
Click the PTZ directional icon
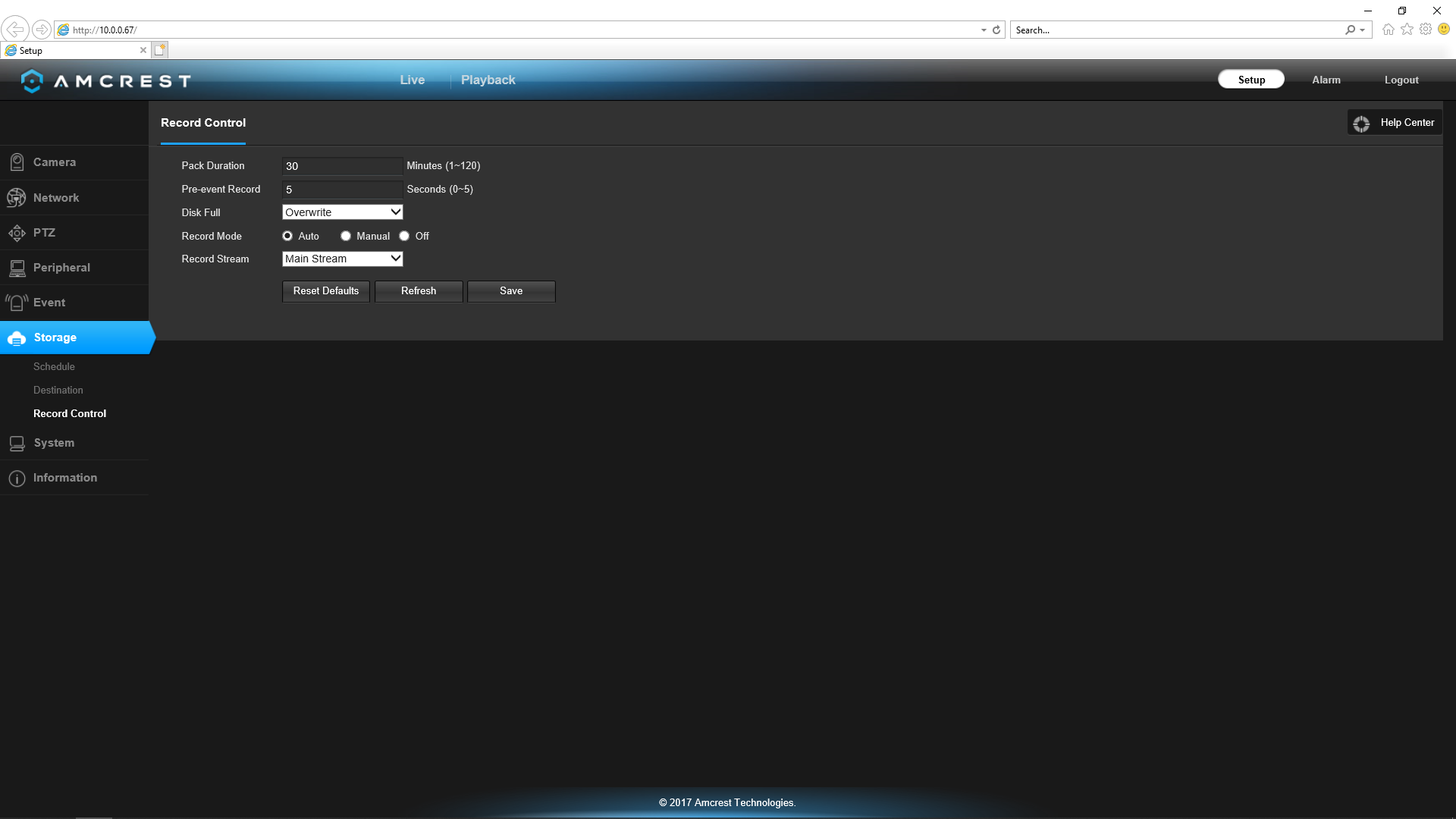(17, 233)
